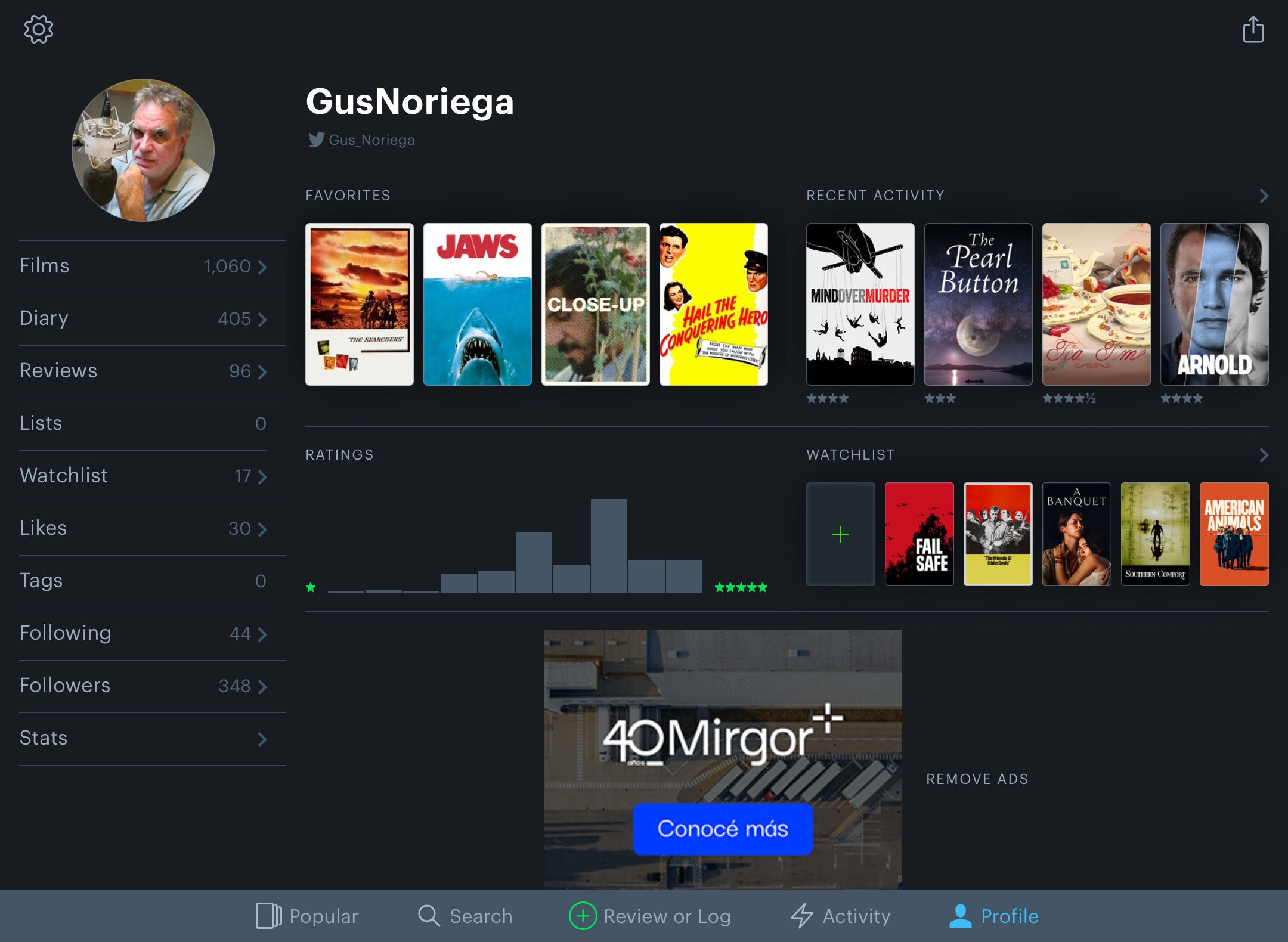Open the Films list row
The image size is (1288, 942).
pyautogui.click(x=143, y=266)
